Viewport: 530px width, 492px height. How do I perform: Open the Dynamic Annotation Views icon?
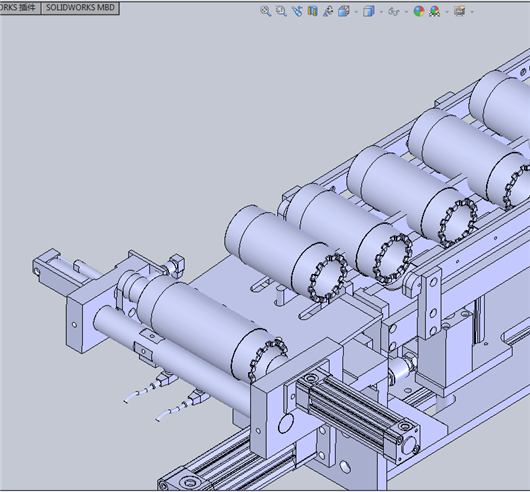(x=328, y=11)
